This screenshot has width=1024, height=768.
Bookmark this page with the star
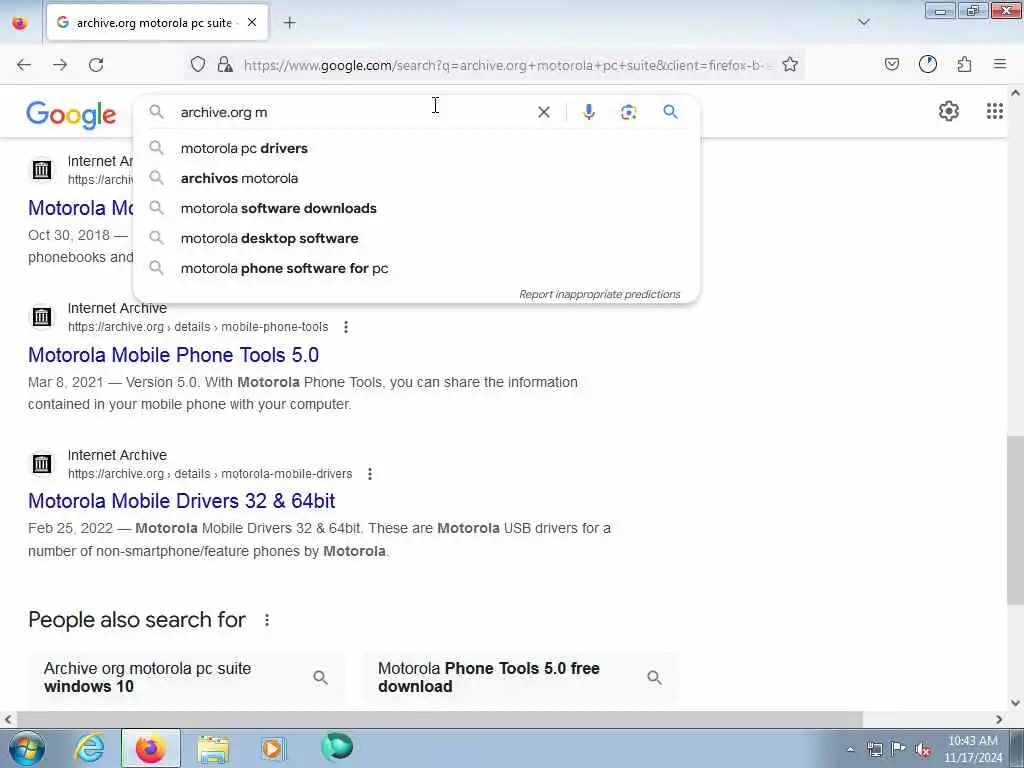pyautogui.click(x=790, y=64)
